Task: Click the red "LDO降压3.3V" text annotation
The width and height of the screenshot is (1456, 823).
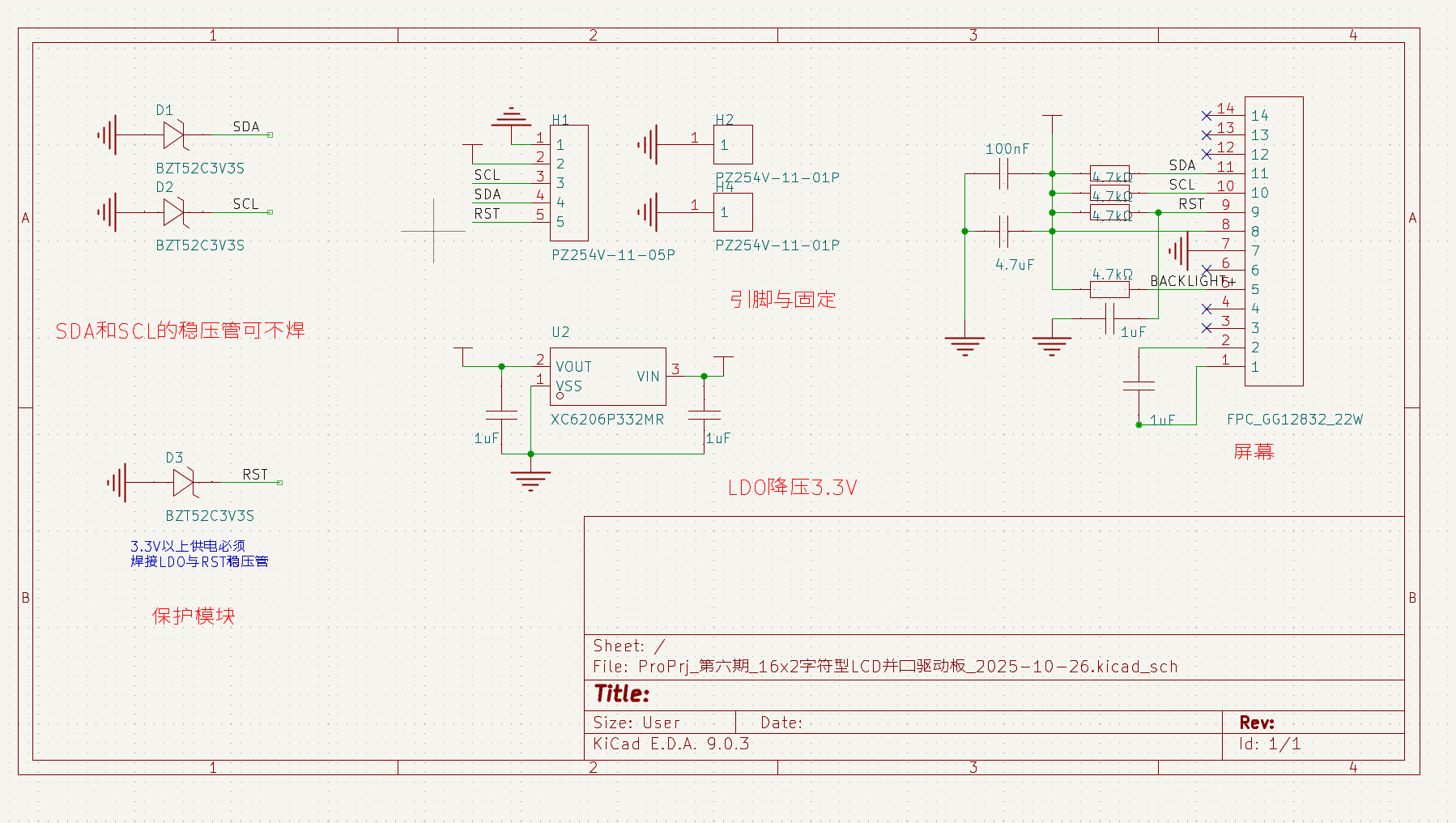Action: pyautogui.click(x=792, y=488)
